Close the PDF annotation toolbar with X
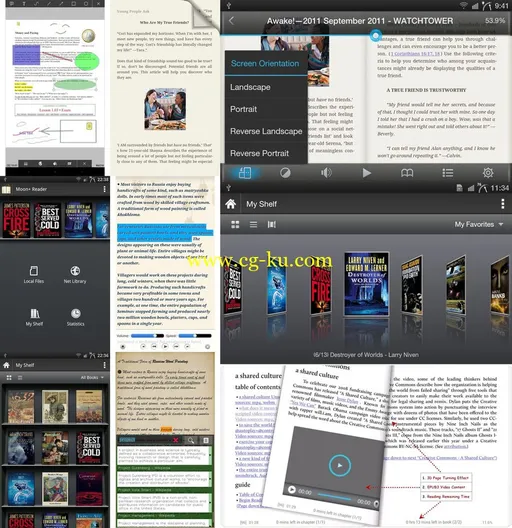The image size is (512, 528). 98,3
